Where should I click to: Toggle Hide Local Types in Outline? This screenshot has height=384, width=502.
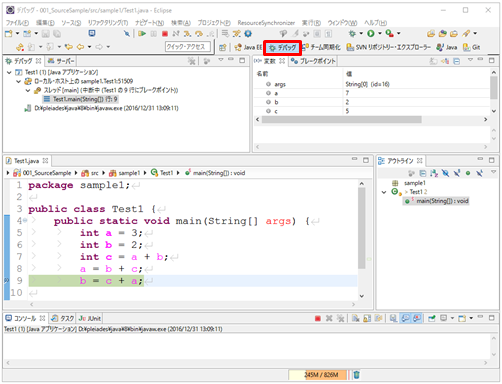[x=479, y=173]
